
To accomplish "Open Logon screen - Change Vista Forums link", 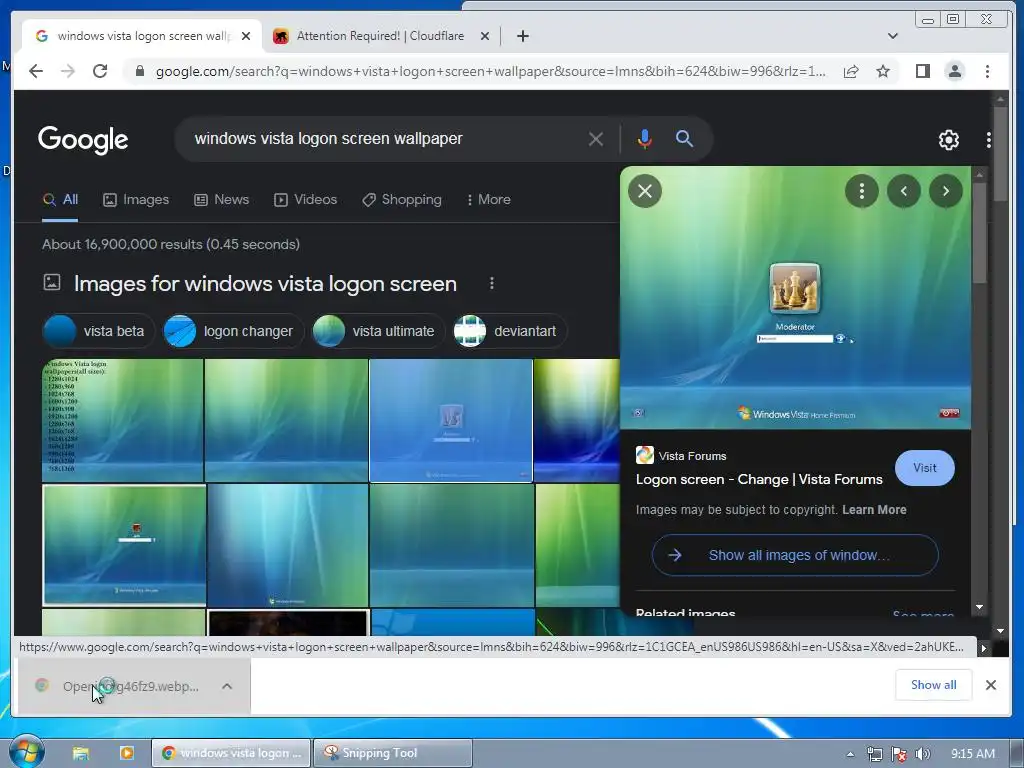I will point(759,479).
